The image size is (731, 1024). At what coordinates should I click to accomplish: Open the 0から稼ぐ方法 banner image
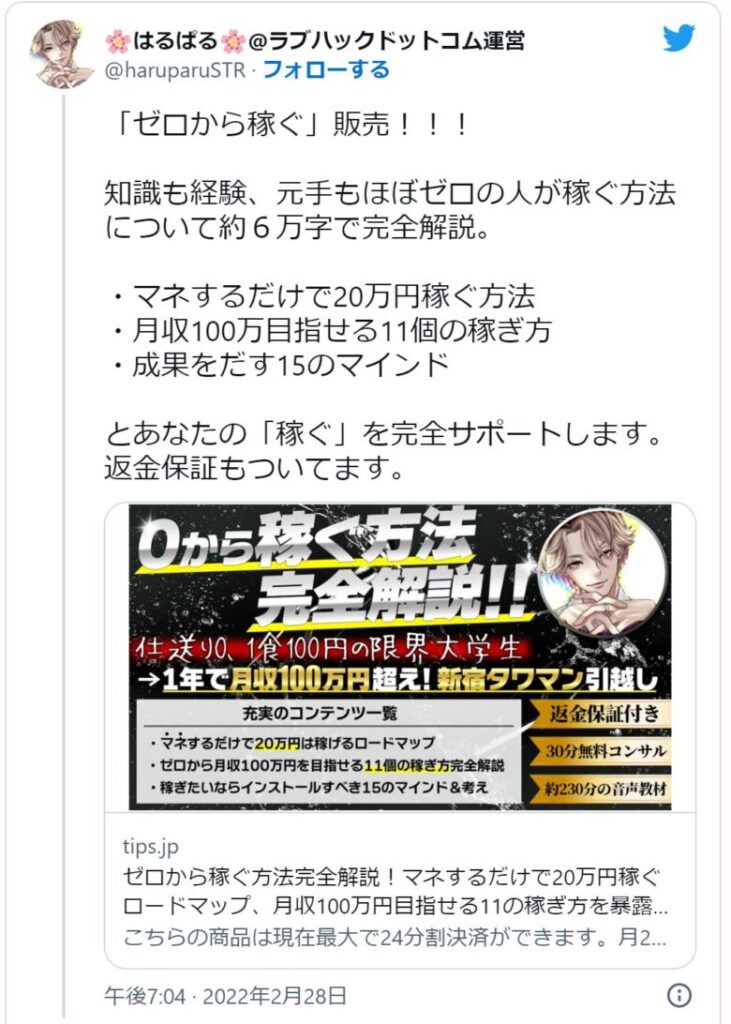pyautogui.click(x=400, y=657)
